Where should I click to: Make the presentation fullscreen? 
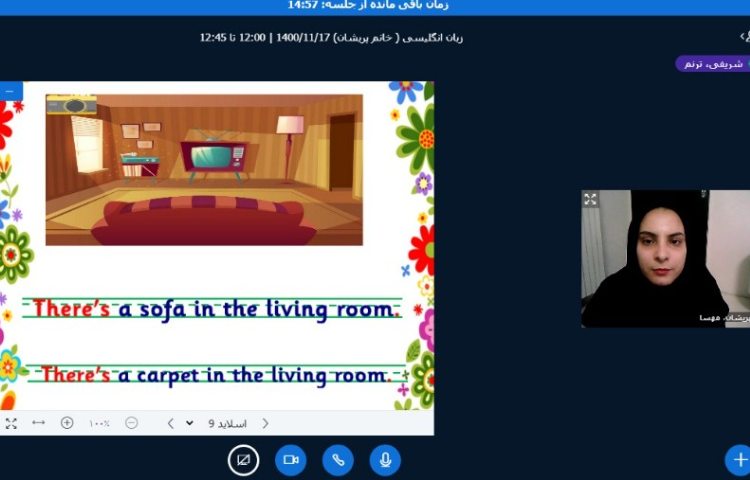[x=11, y=423]
